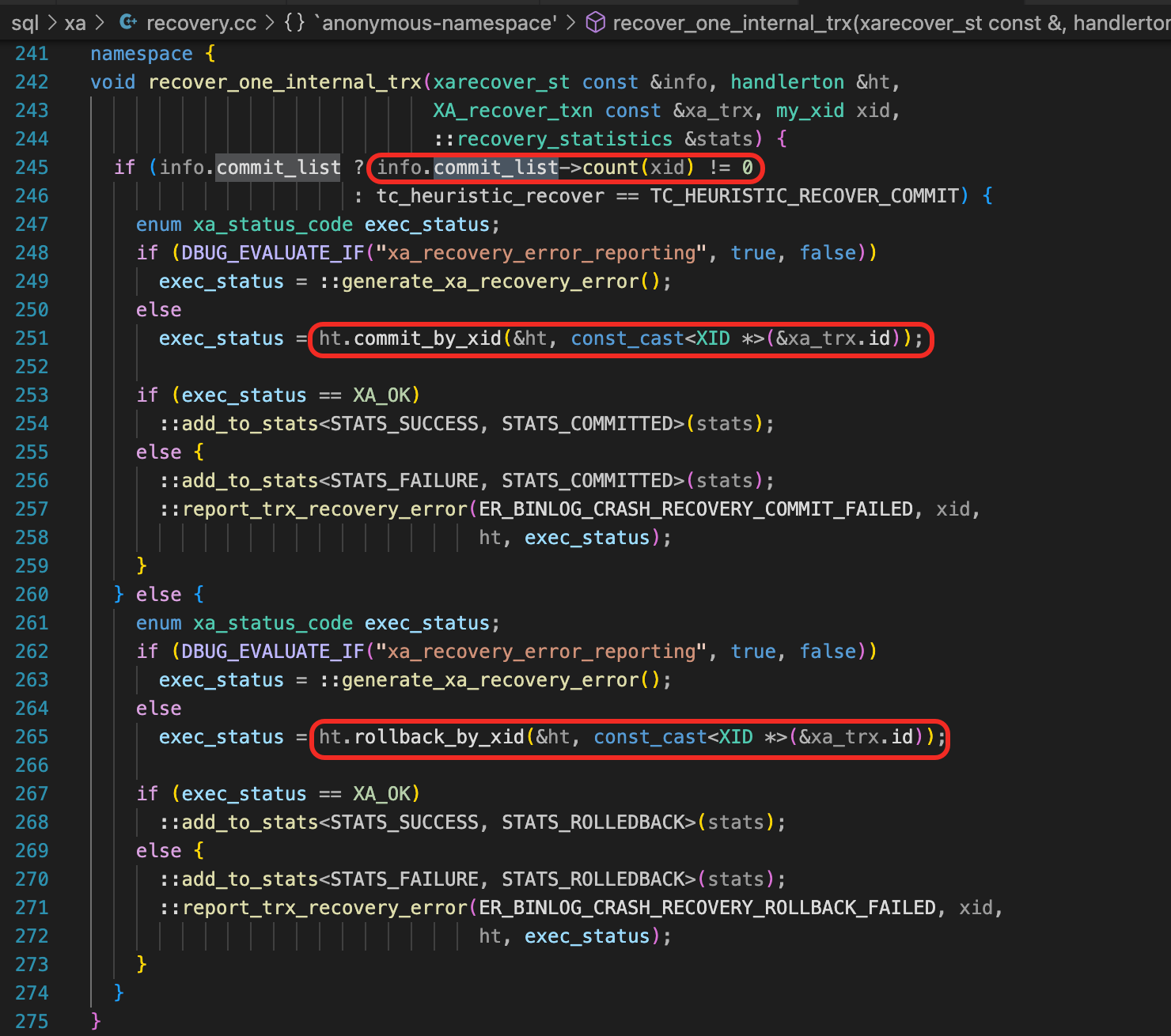Open the sql folder breadcrumb

tap(25, 23)
